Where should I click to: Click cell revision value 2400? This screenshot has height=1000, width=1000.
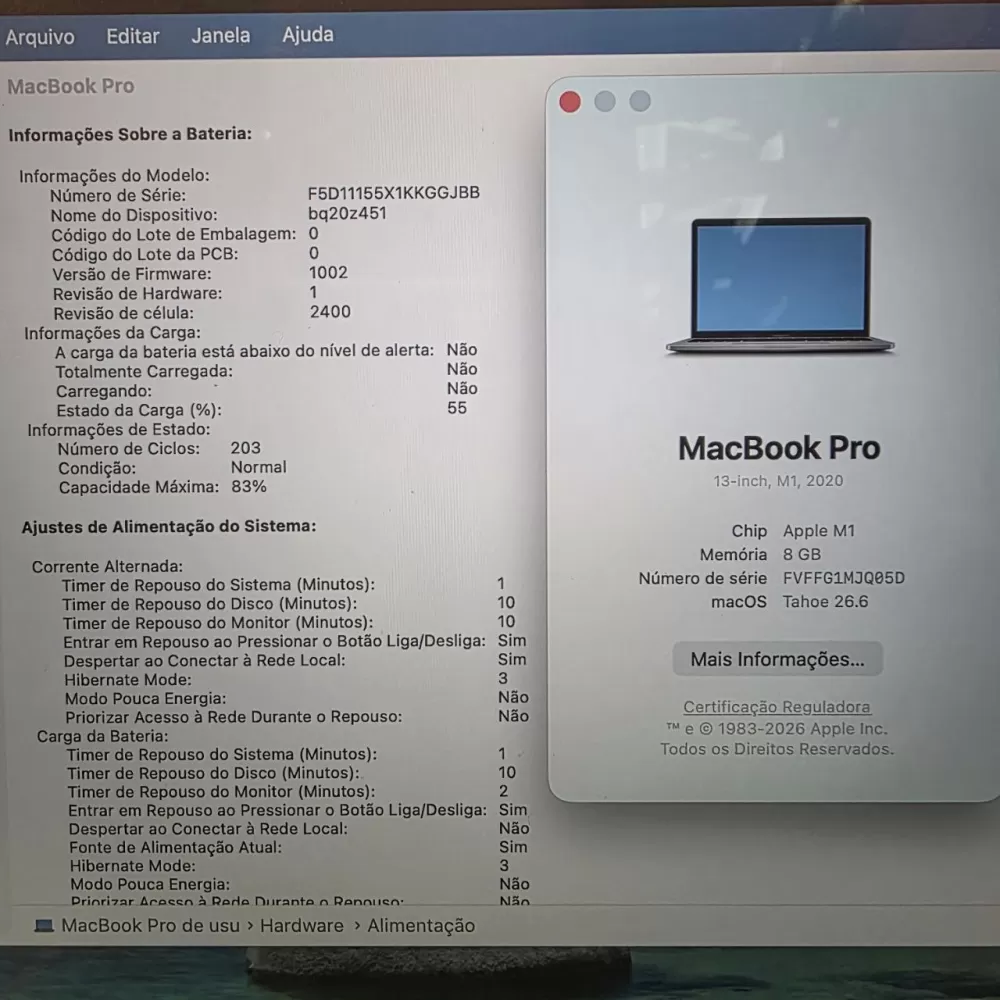click(x=330, y=311)
